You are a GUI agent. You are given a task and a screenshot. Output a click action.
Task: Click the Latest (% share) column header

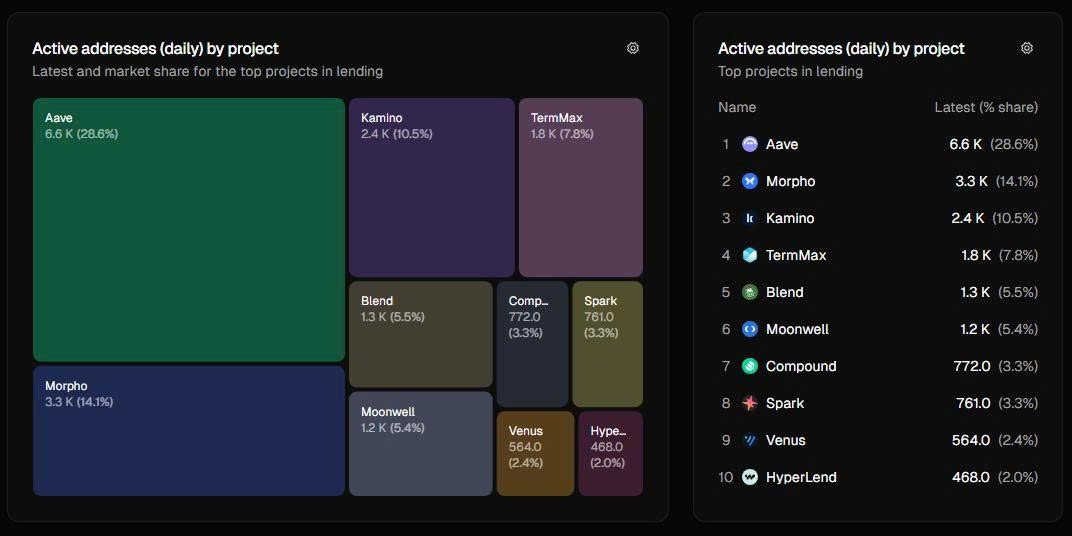[986, 107]
